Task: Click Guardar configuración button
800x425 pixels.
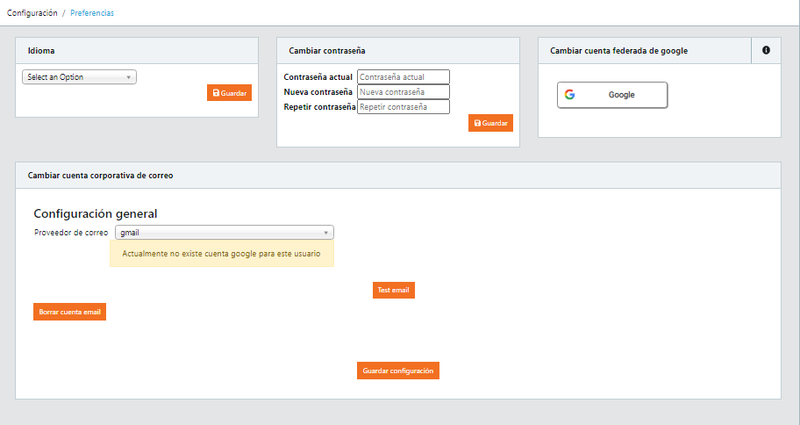Action: (398, 370)
